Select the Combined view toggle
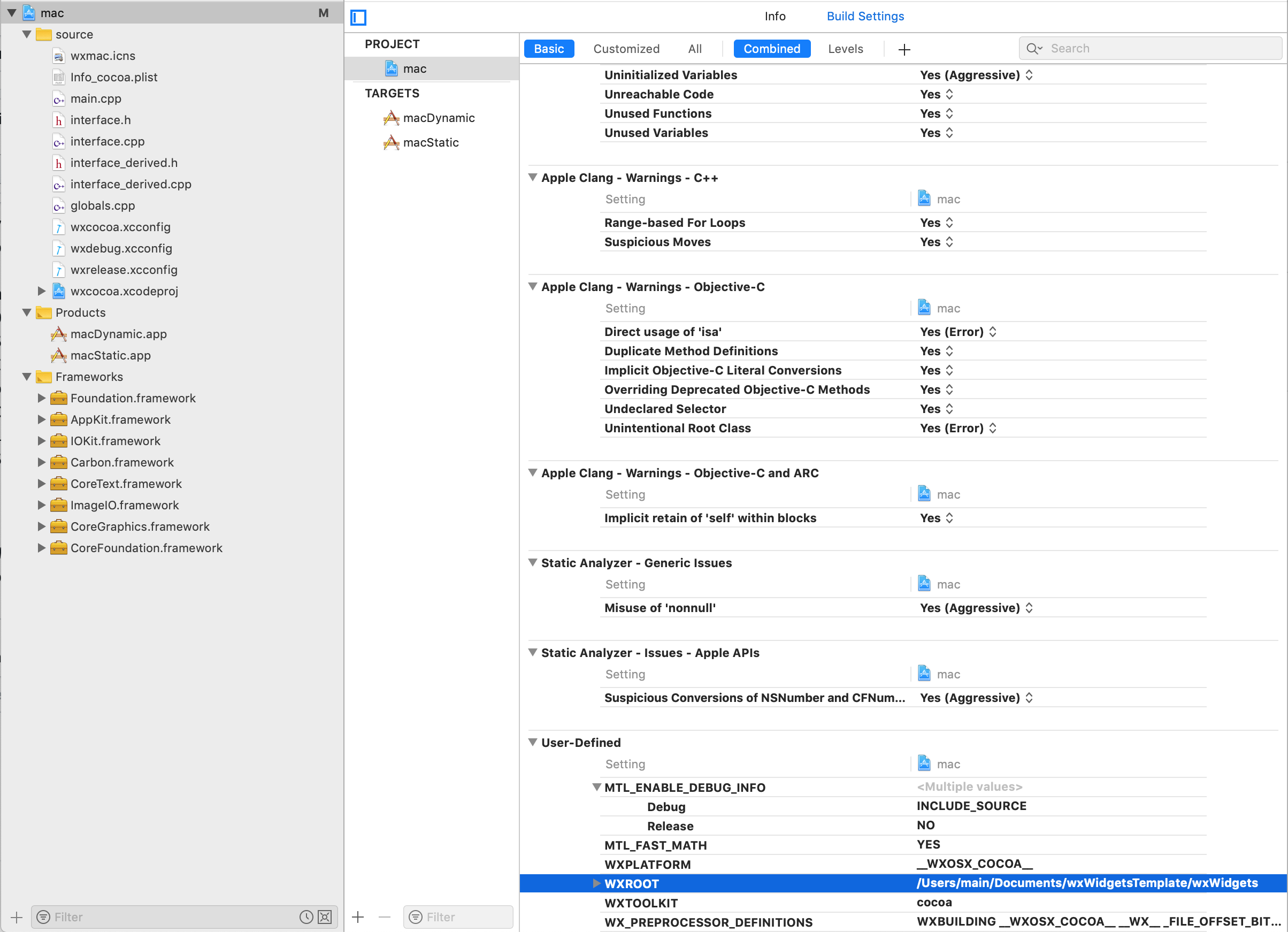This screenshot has width=1288, height=932. (772, 49)
